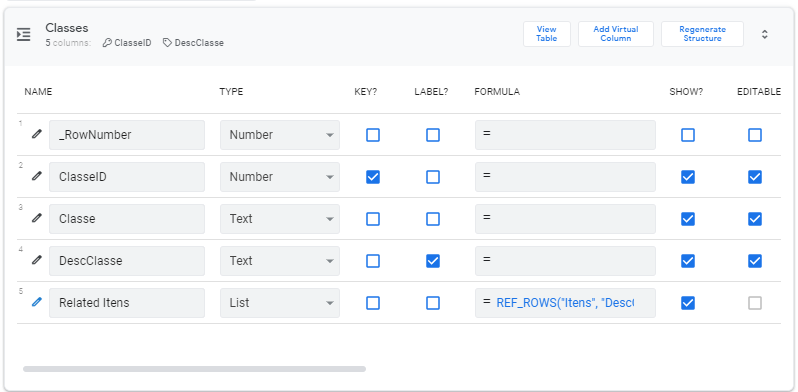The image size is (798, 392).
Task: Click the ClasseID name field
Action: click(x=127, y=177)
